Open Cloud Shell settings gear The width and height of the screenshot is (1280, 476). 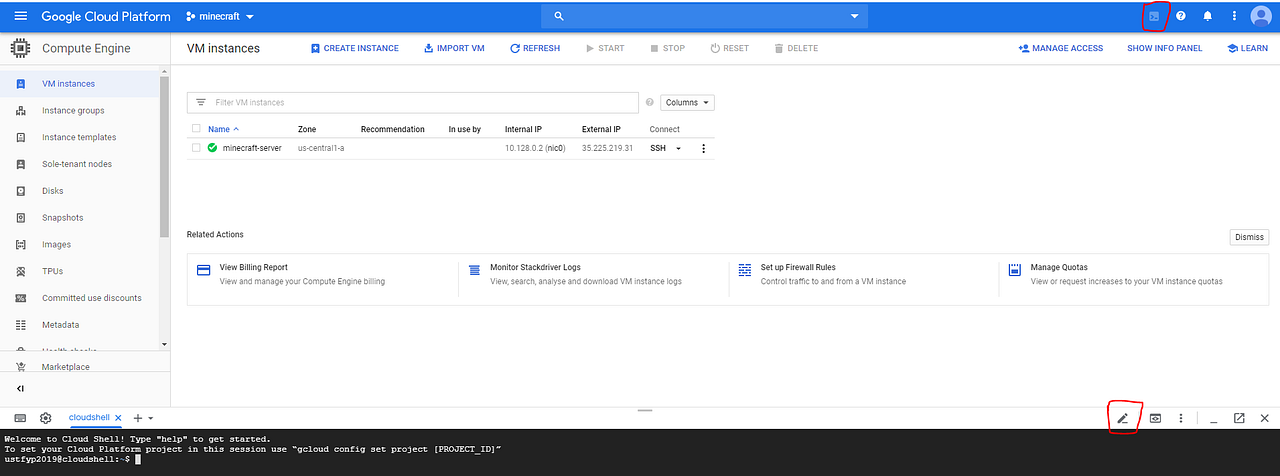[x=46, y=418]
